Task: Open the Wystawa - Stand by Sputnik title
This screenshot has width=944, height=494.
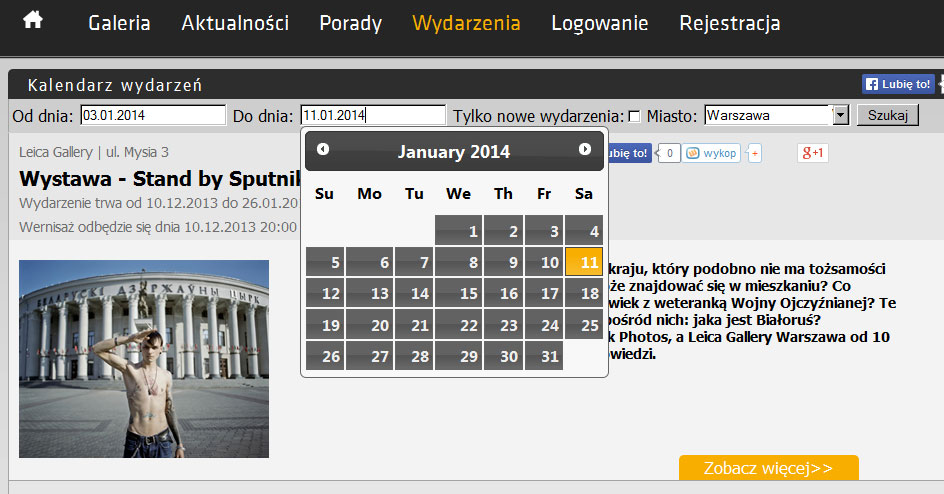Action: coord(160,179)
